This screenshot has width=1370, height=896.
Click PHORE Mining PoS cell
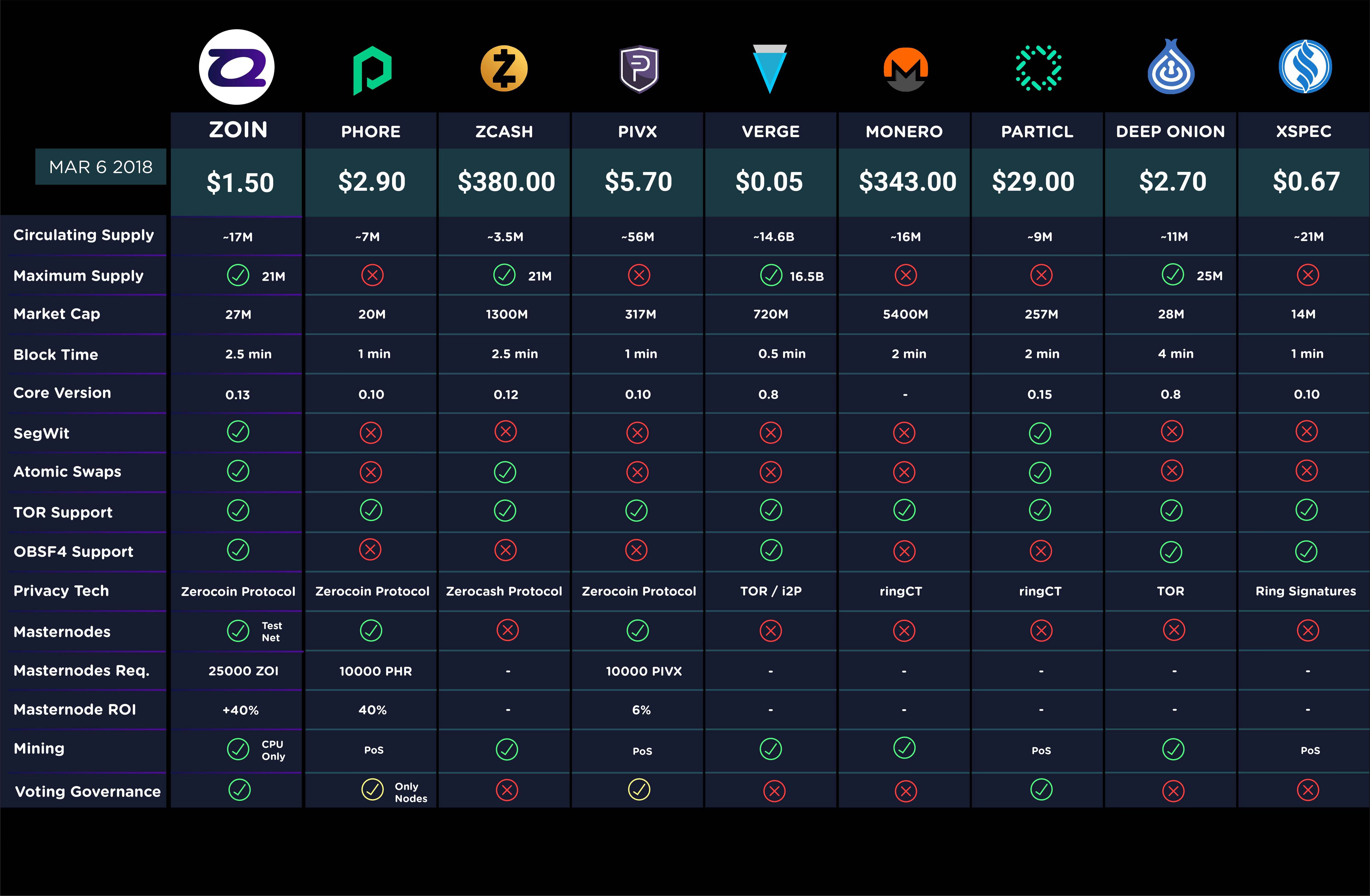[x=373, y=750]
